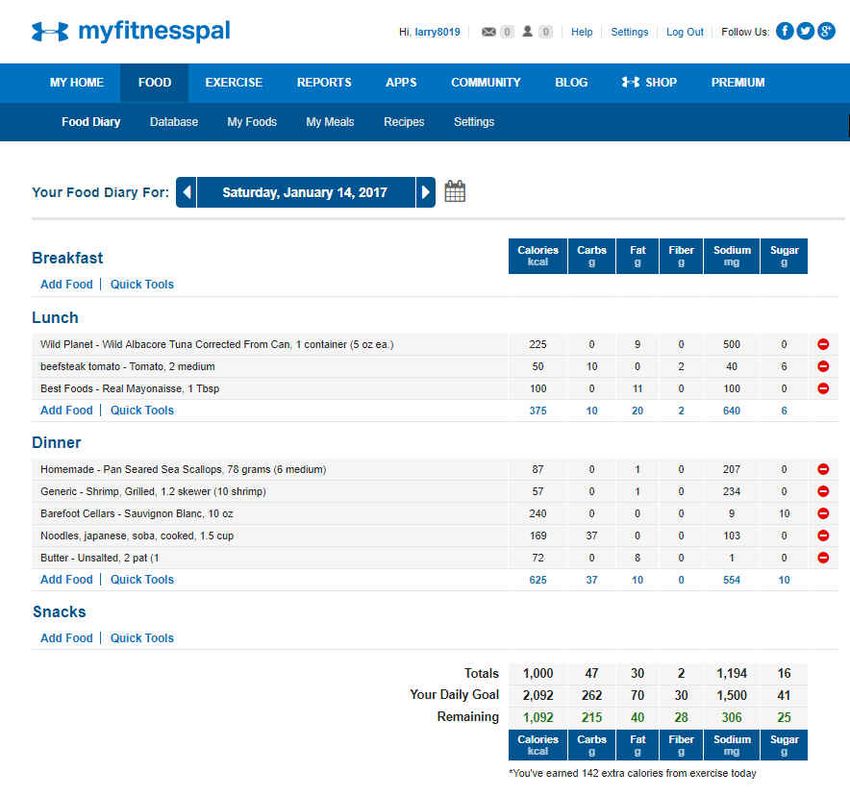Image resolution: width=850 pixels, height=797 pixels.
Task: Open Quick Tools for Dinner
Action: [x=142, y=580]
